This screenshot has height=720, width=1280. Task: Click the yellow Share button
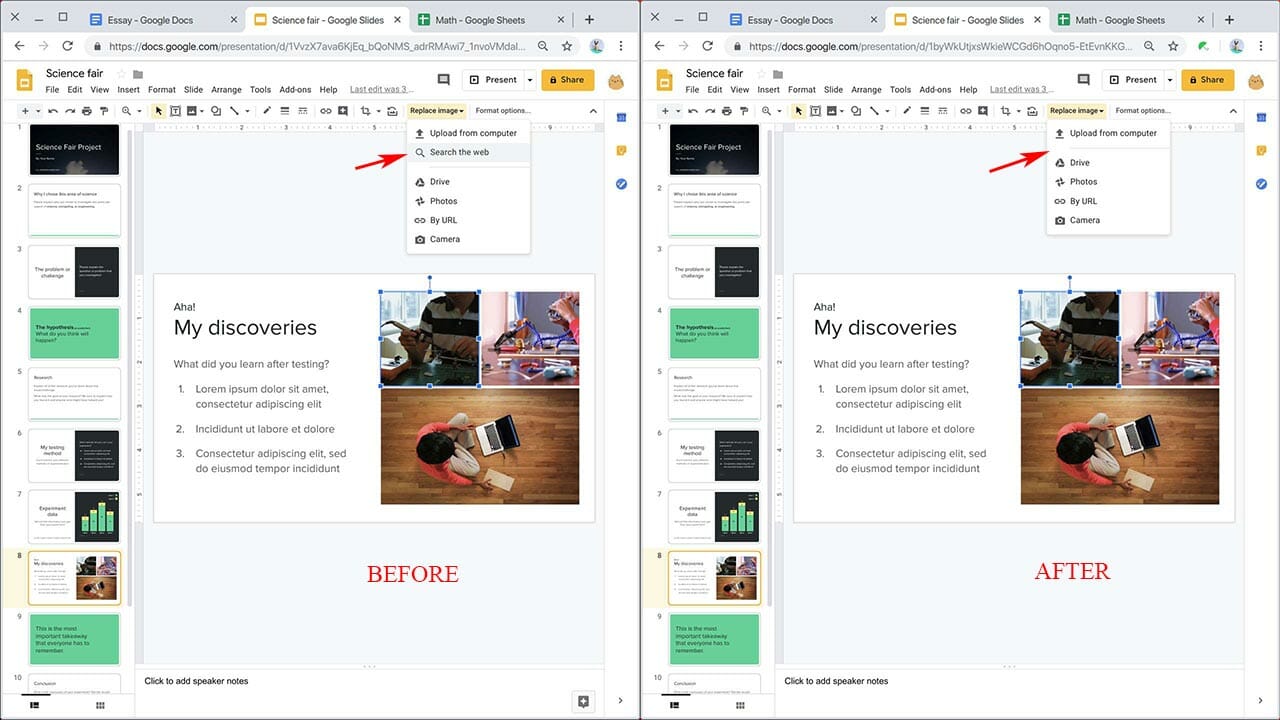click(567, 79)
